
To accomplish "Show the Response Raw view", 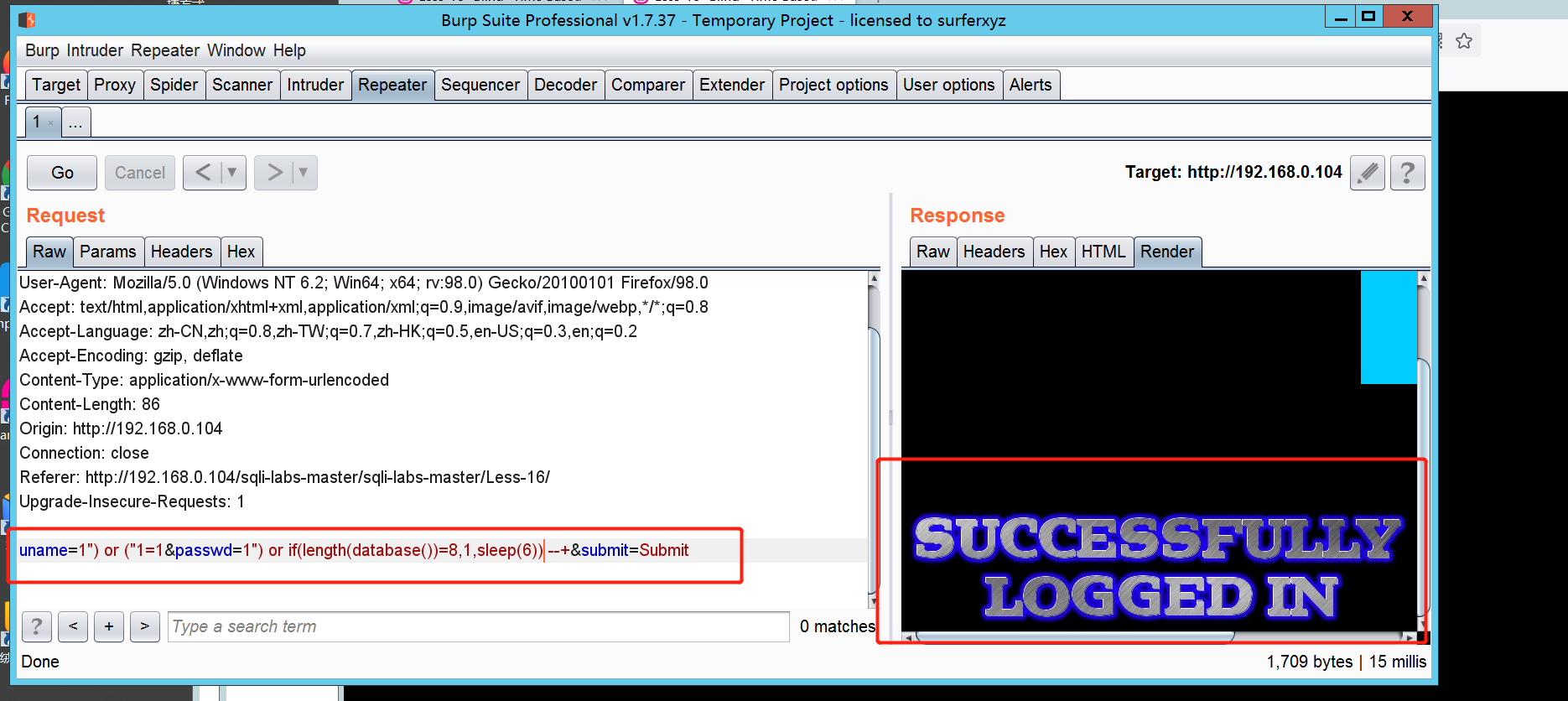I will tap(933, 252).
